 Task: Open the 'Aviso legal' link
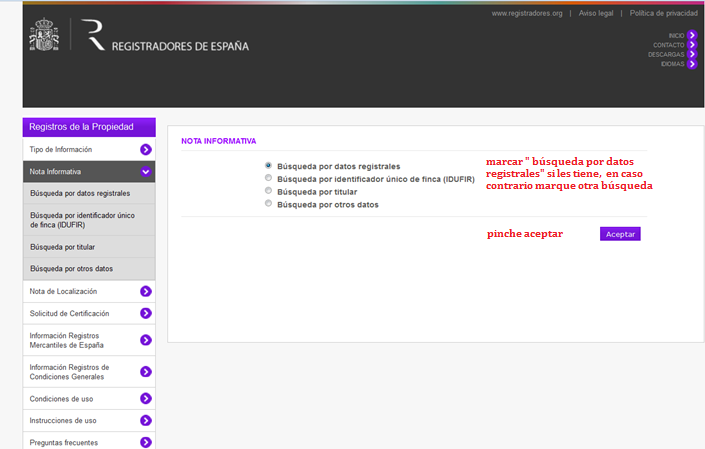(595, 14)
